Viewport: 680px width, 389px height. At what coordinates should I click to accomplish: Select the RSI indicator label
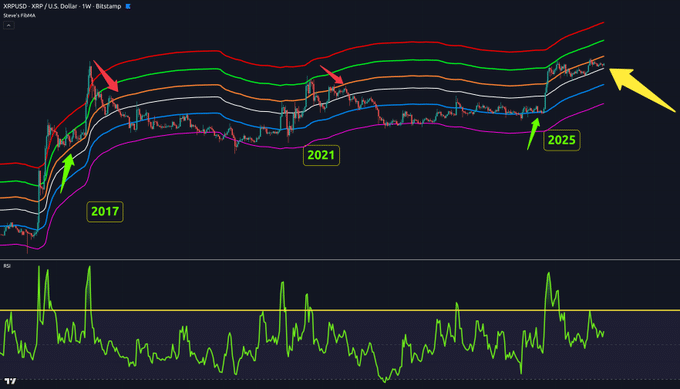click(x=7, y=266)
